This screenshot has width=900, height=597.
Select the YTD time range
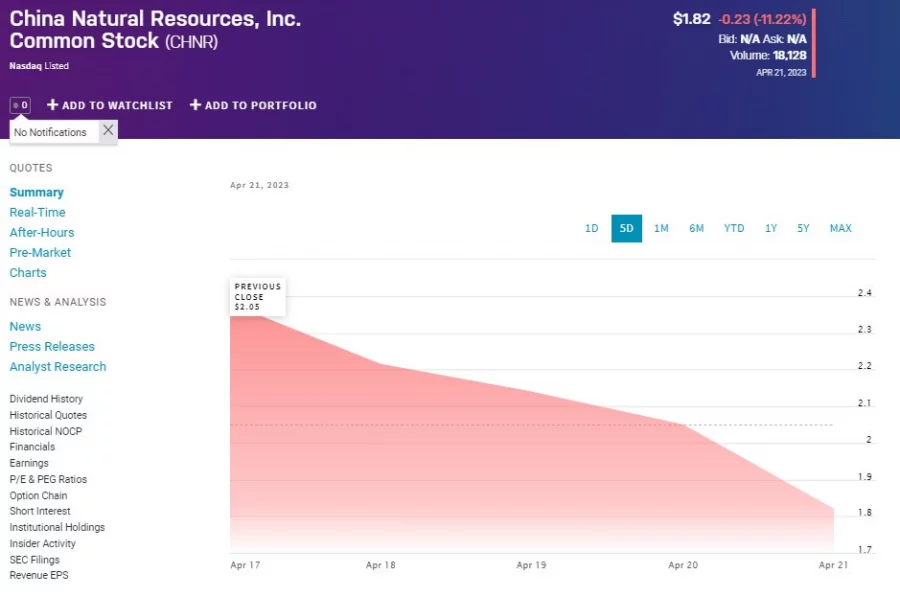click(x=734, y=228)
